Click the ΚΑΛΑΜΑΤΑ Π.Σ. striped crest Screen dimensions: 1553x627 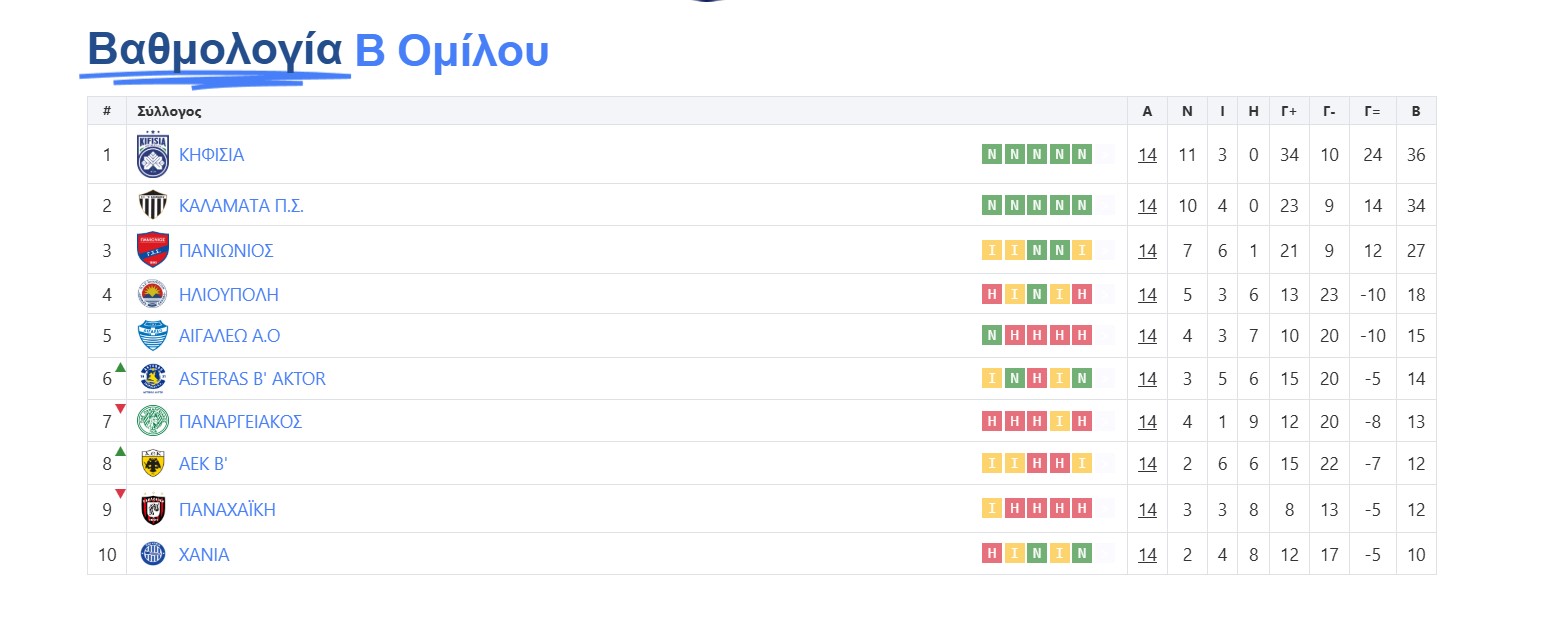[x=153, y=205]
